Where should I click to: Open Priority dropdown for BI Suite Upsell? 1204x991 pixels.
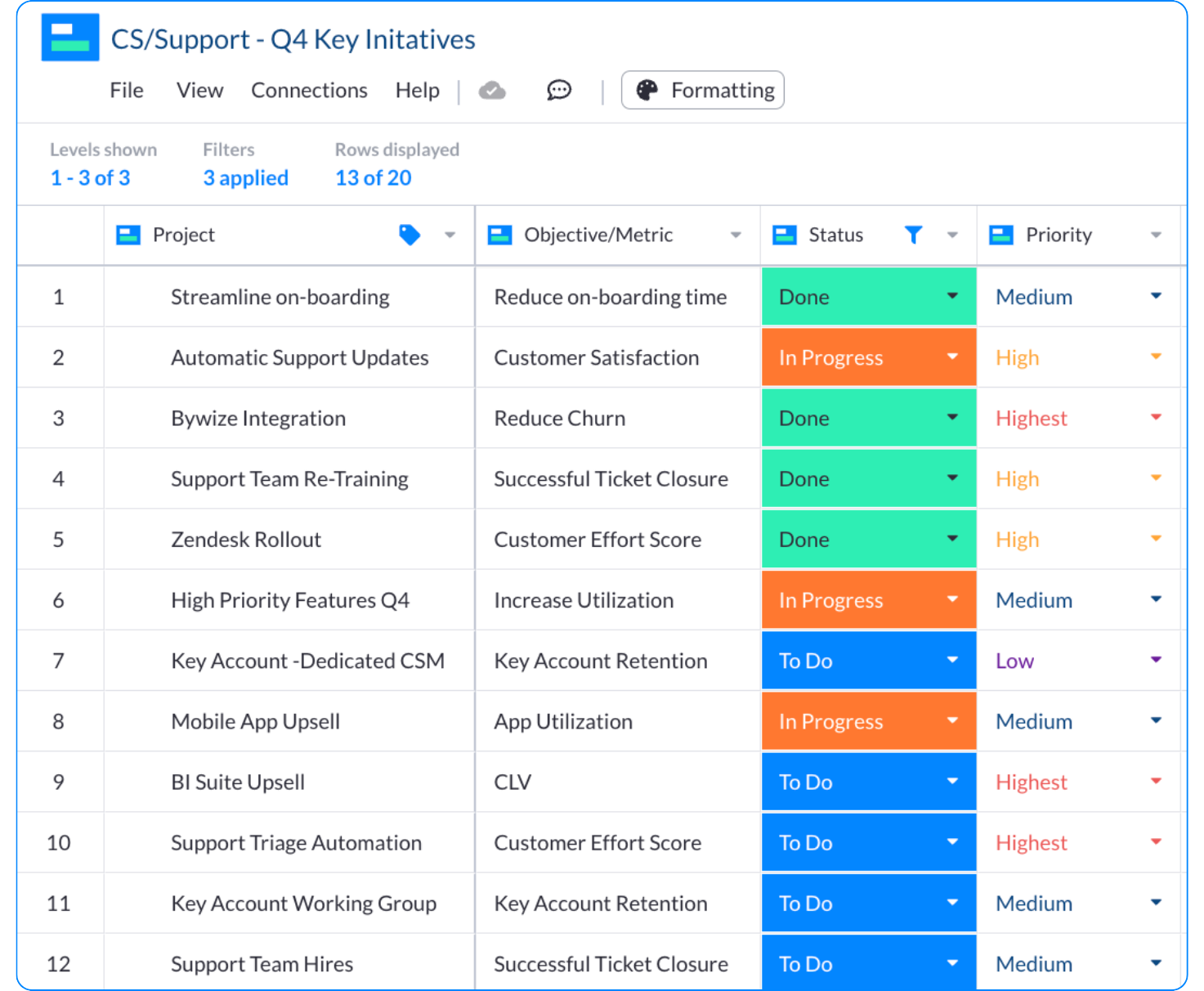(x=1156, y=781)
